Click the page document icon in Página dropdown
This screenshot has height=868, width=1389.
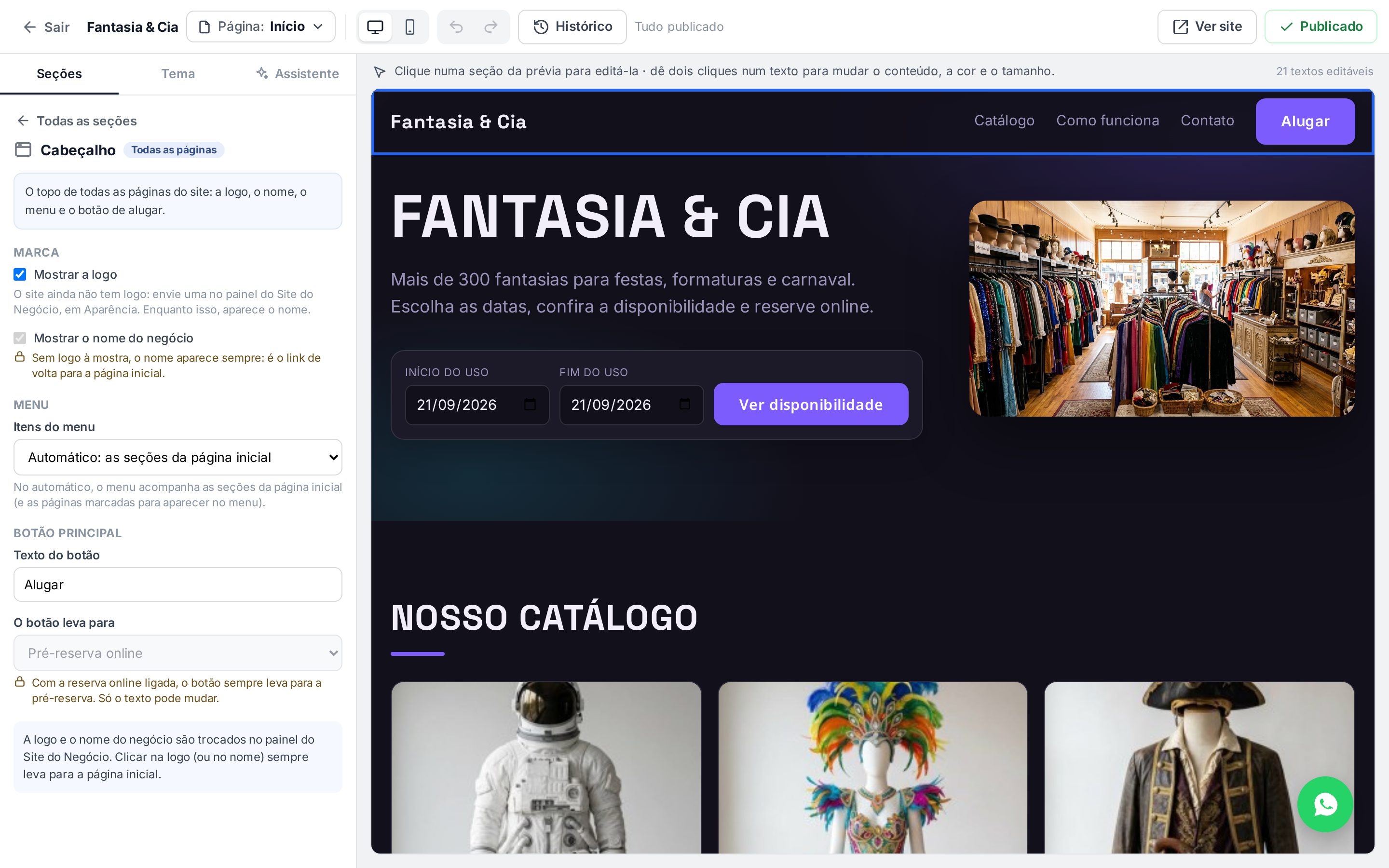pyautogui.click(x=204, y=27)
